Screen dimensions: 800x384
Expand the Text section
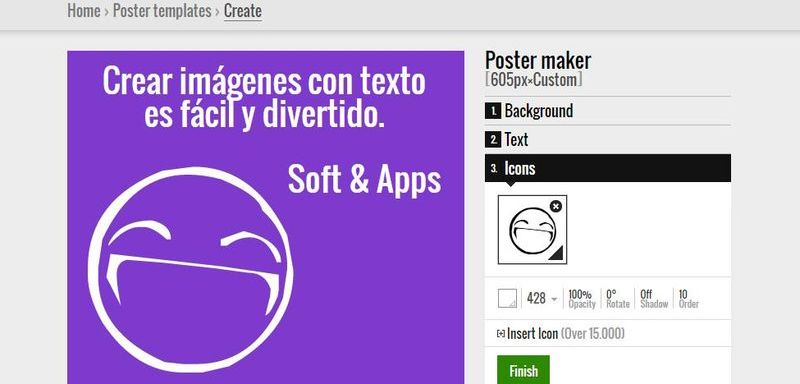tap(608, 139)
